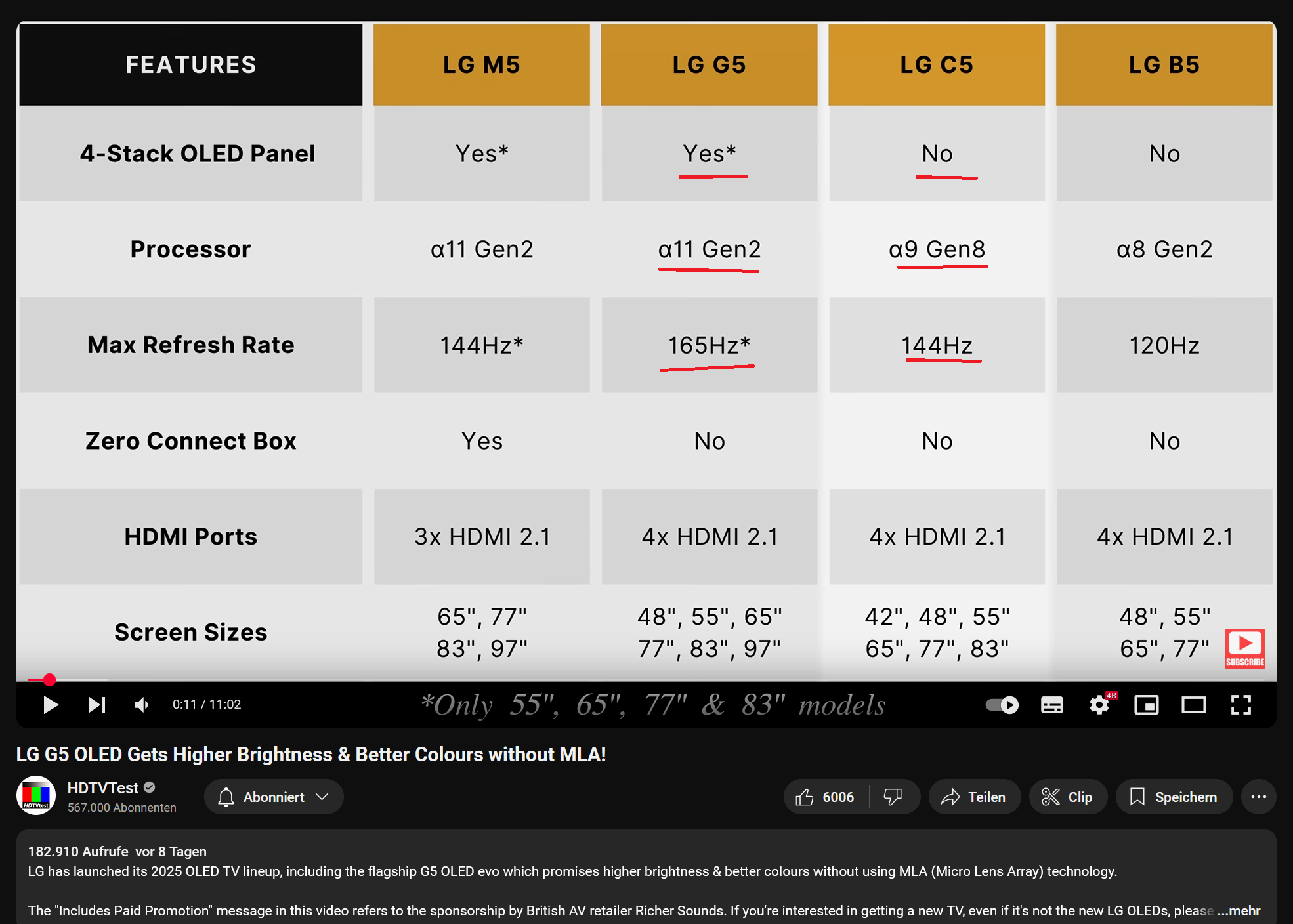This screenshot has width=1293, height=924.
Task: Enter fullscreen view
Action: click(x=1241, y=704)
